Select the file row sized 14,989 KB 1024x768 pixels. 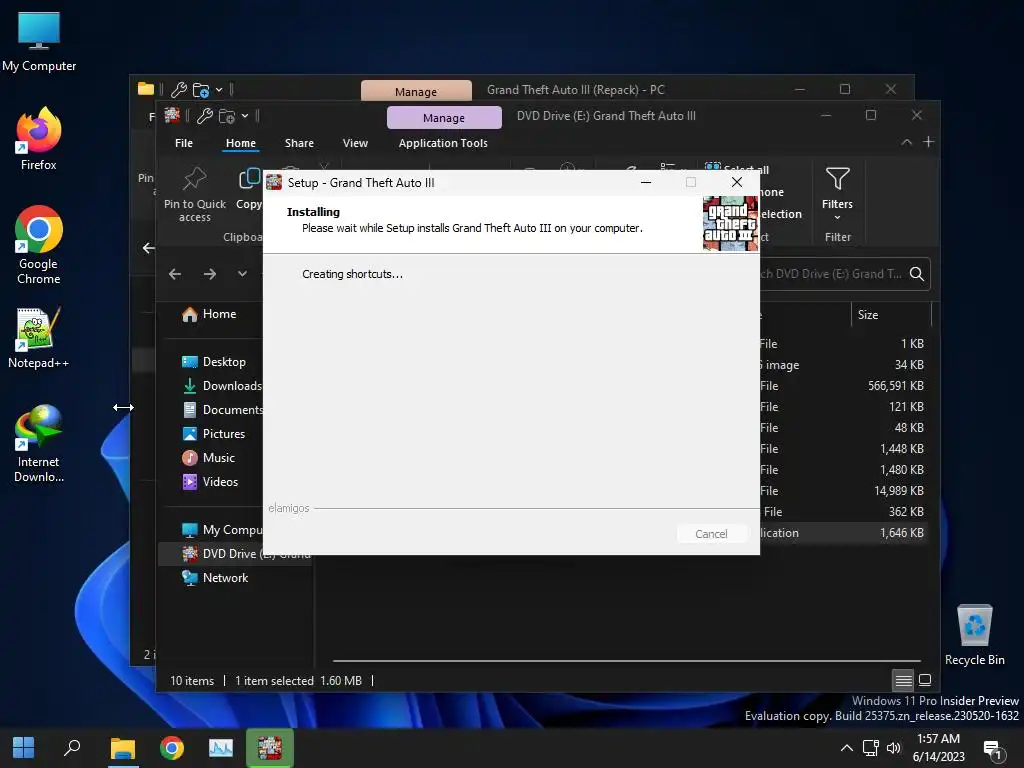[843, 491]
